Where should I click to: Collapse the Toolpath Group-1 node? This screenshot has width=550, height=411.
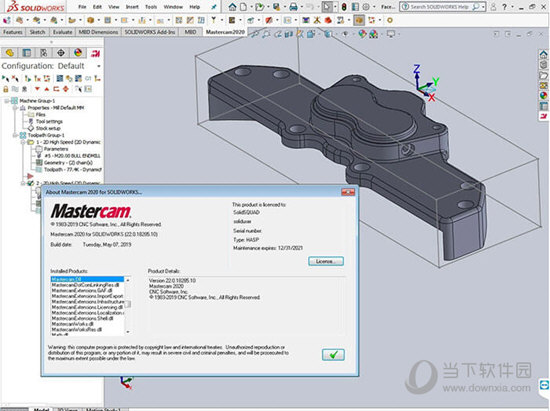[15, 135]
